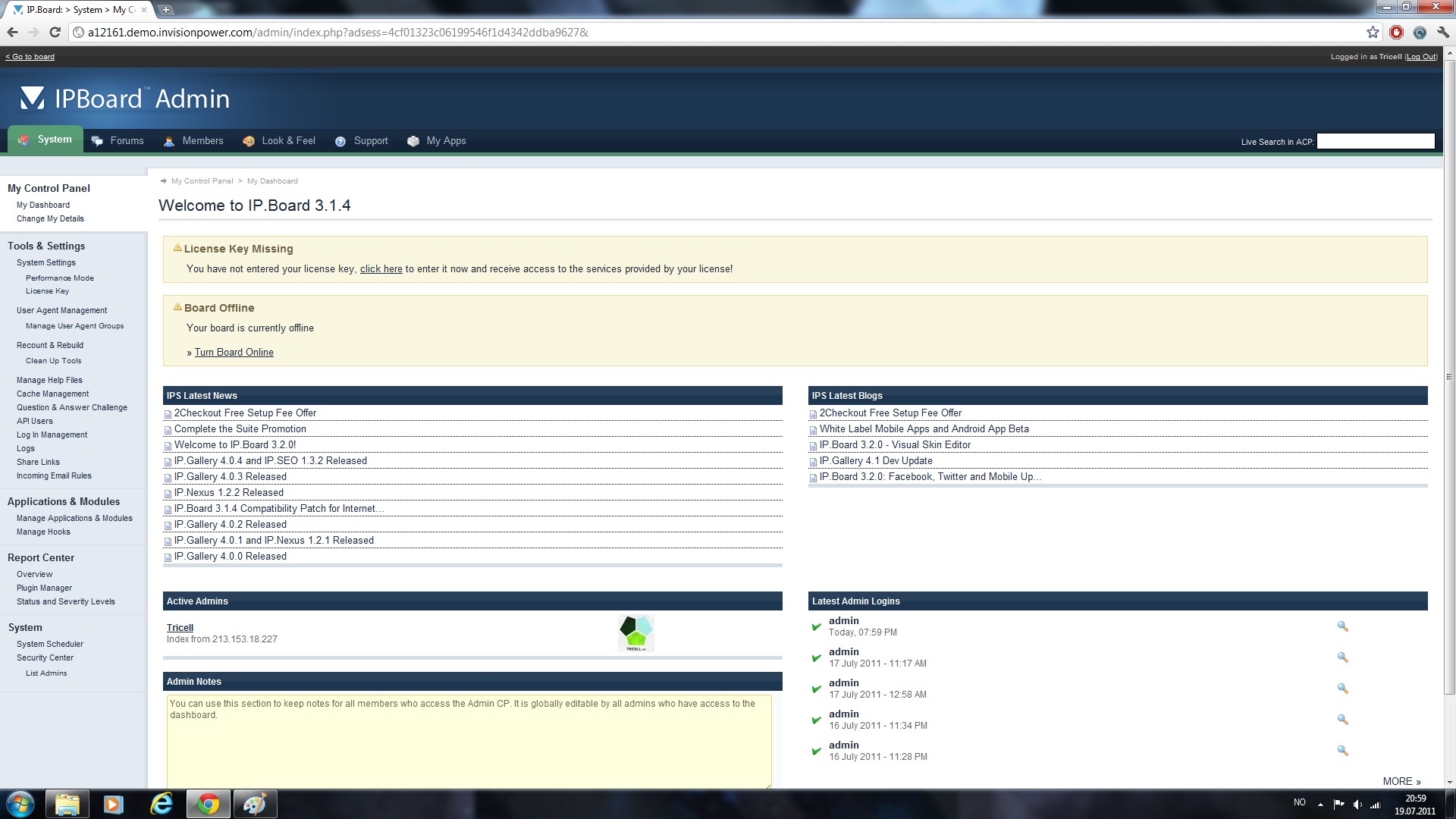
Task: Open 'White Label Mobile Apps' blog entry
Action: 924,429
